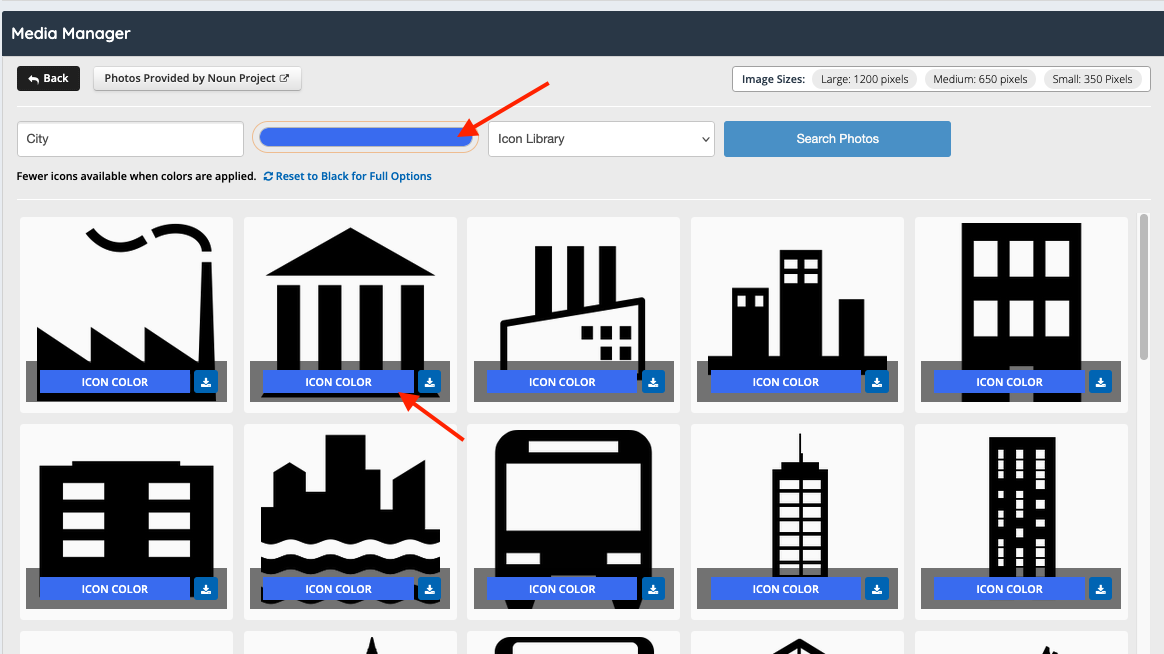Download the wide office building icon
Screen dimensions: 1164x654
click(x=206, y=589)
